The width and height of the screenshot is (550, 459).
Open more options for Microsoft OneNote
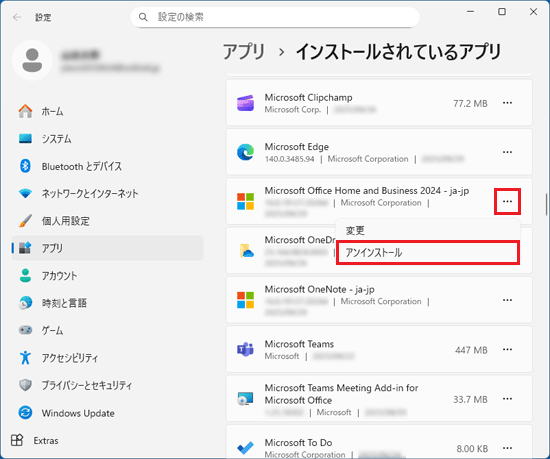click(507, 300)
